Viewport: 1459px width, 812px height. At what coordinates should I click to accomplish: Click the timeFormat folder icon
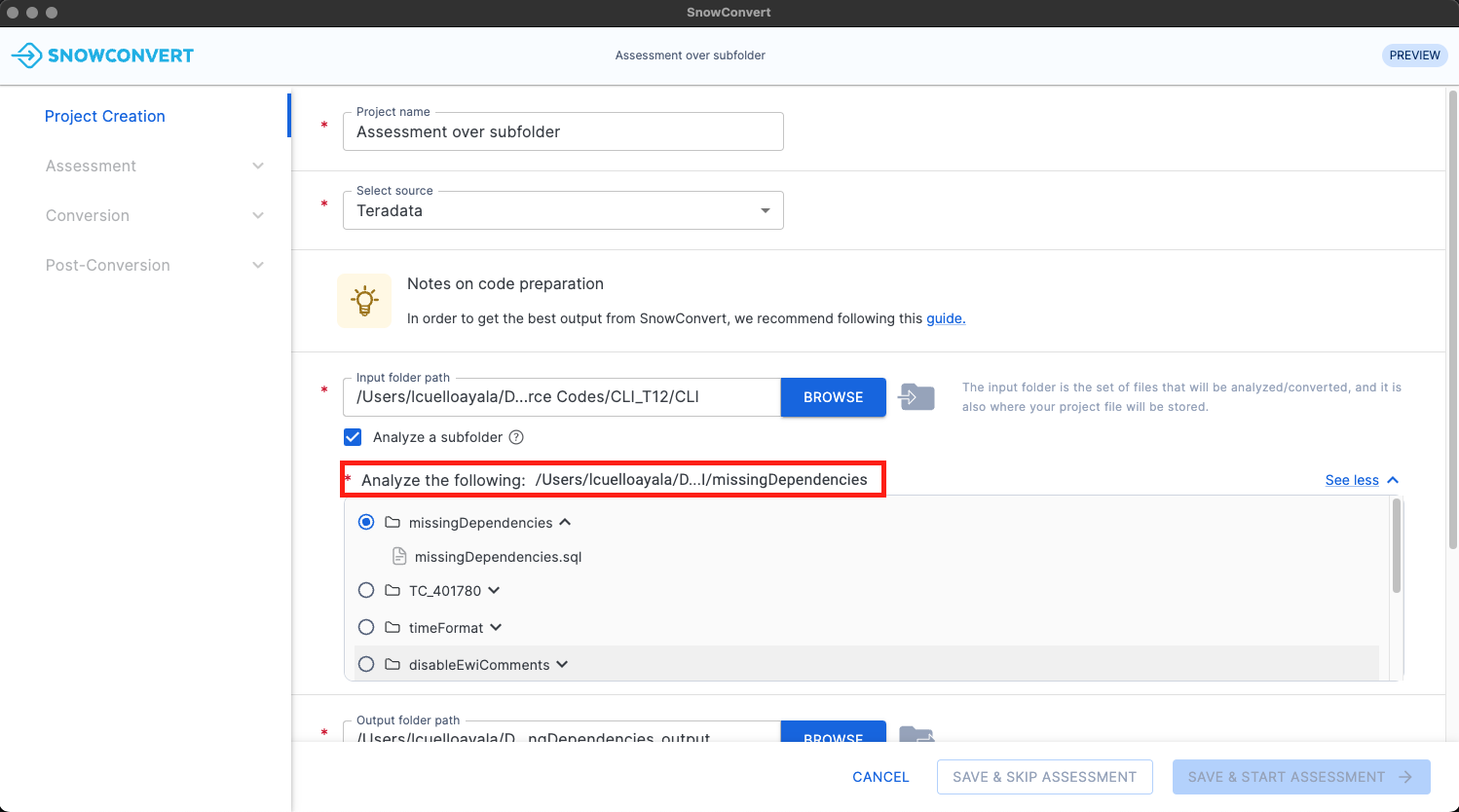[393, 628]
